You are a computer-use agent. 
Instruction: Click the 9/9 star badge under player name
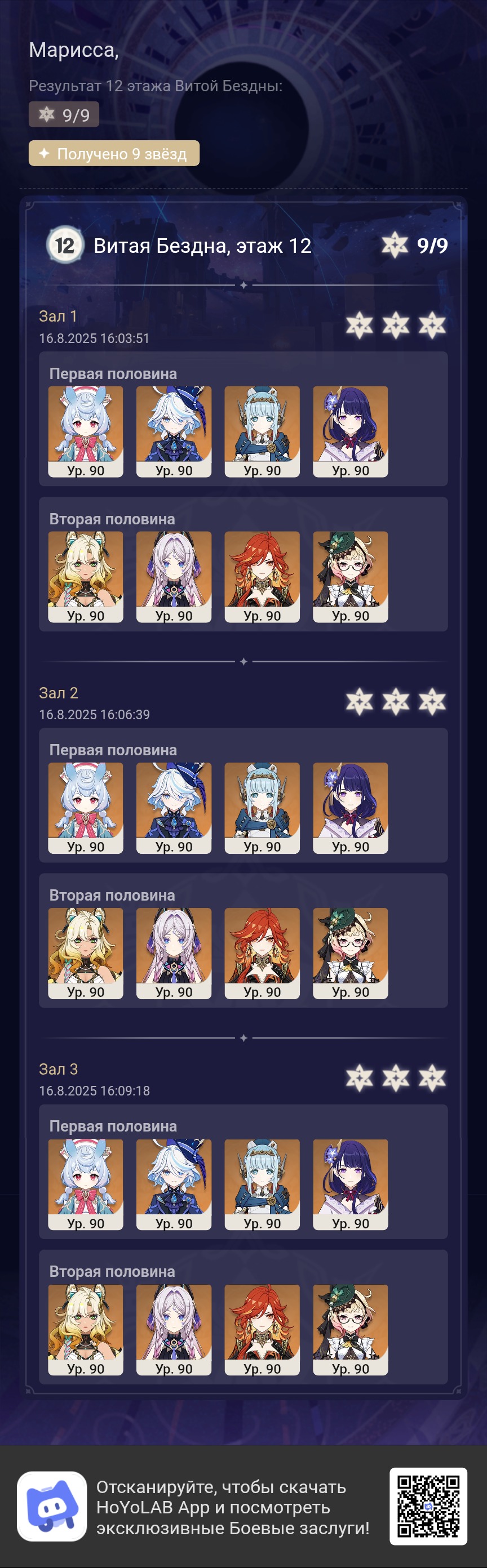tap(64, 114)
